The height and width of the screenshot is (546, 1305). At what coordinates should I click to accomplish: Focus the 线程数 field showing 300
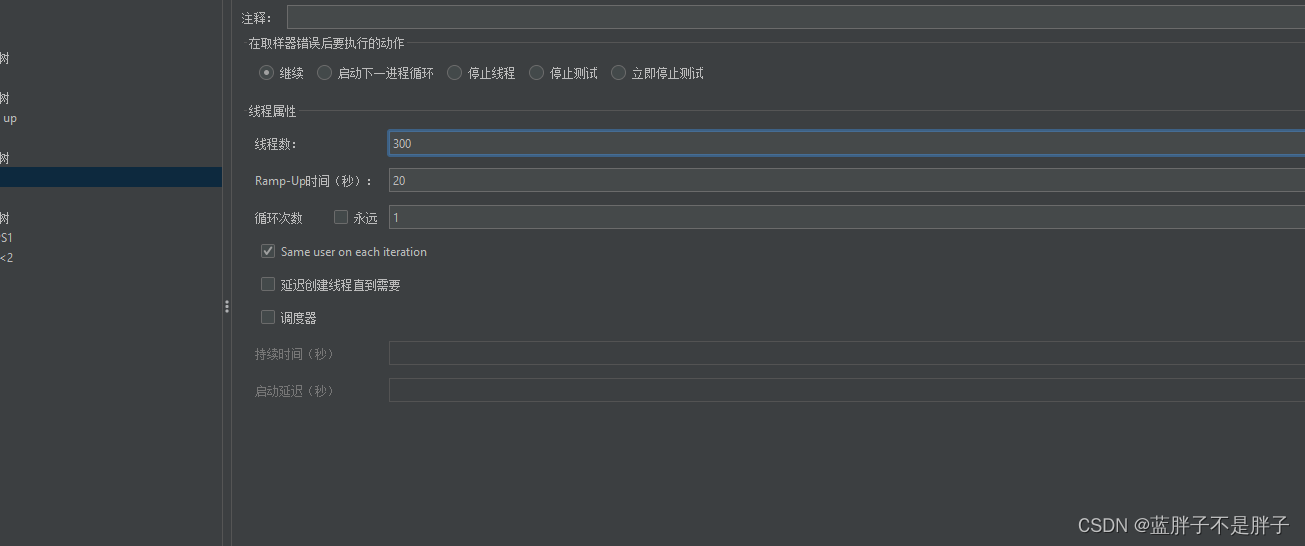847,143
